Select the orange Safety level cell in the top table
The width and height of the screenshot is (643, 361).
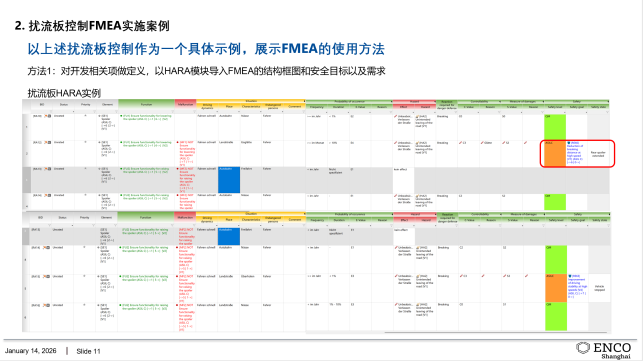(x=555, y=153)
